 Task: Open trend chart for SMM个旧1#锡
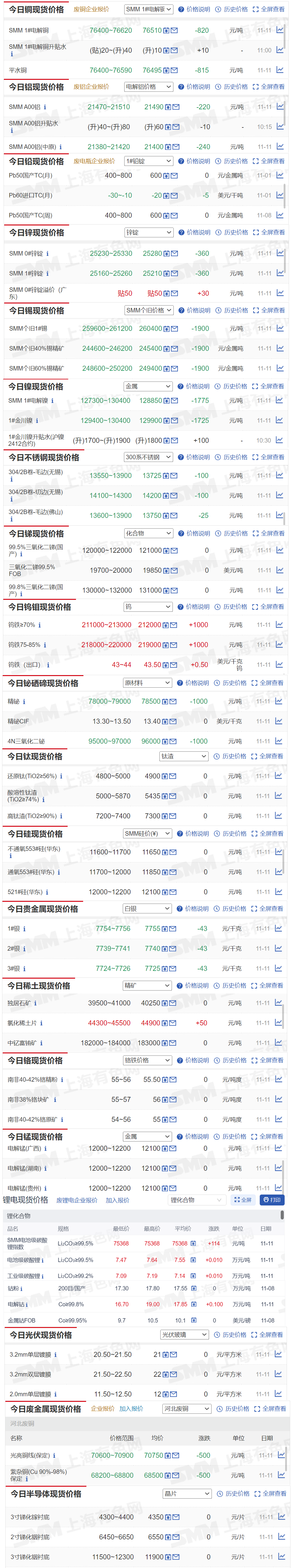(x=280, y=328)
